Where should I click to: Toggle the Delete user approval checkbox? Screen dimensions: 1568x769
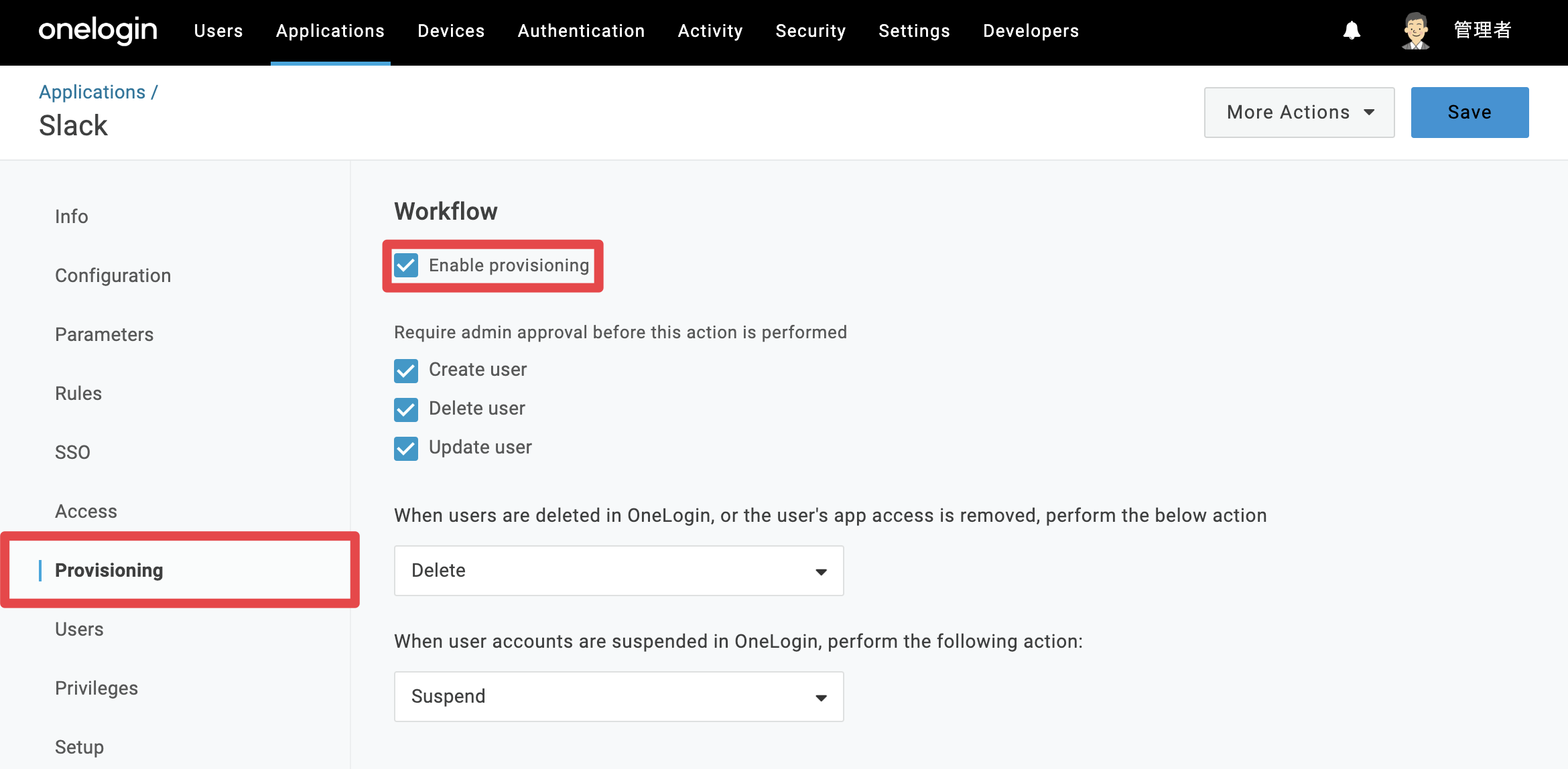[x=406, y=409]
